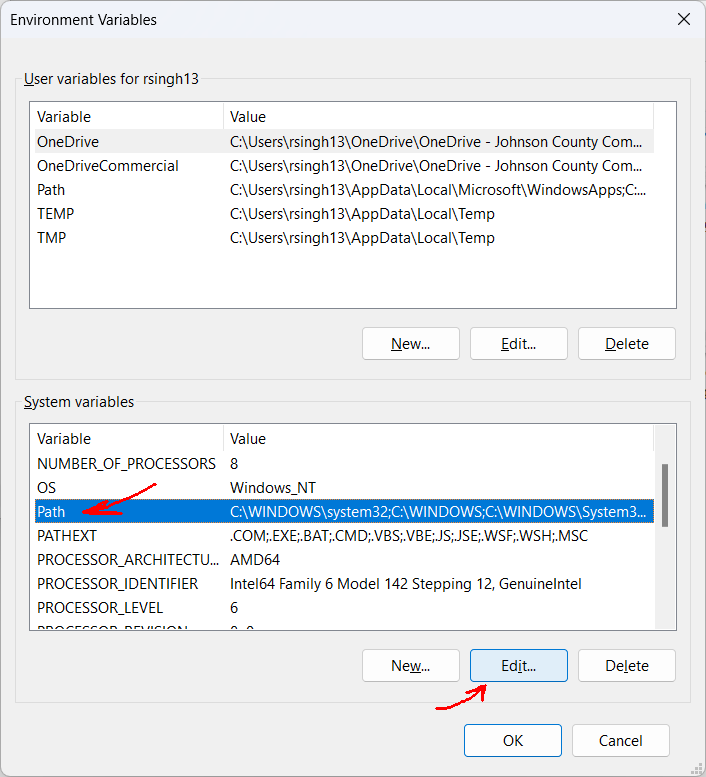Select the PROCESSOR_ARCHITECTURE system variable

pyautogui.click(x=344, y=559)
